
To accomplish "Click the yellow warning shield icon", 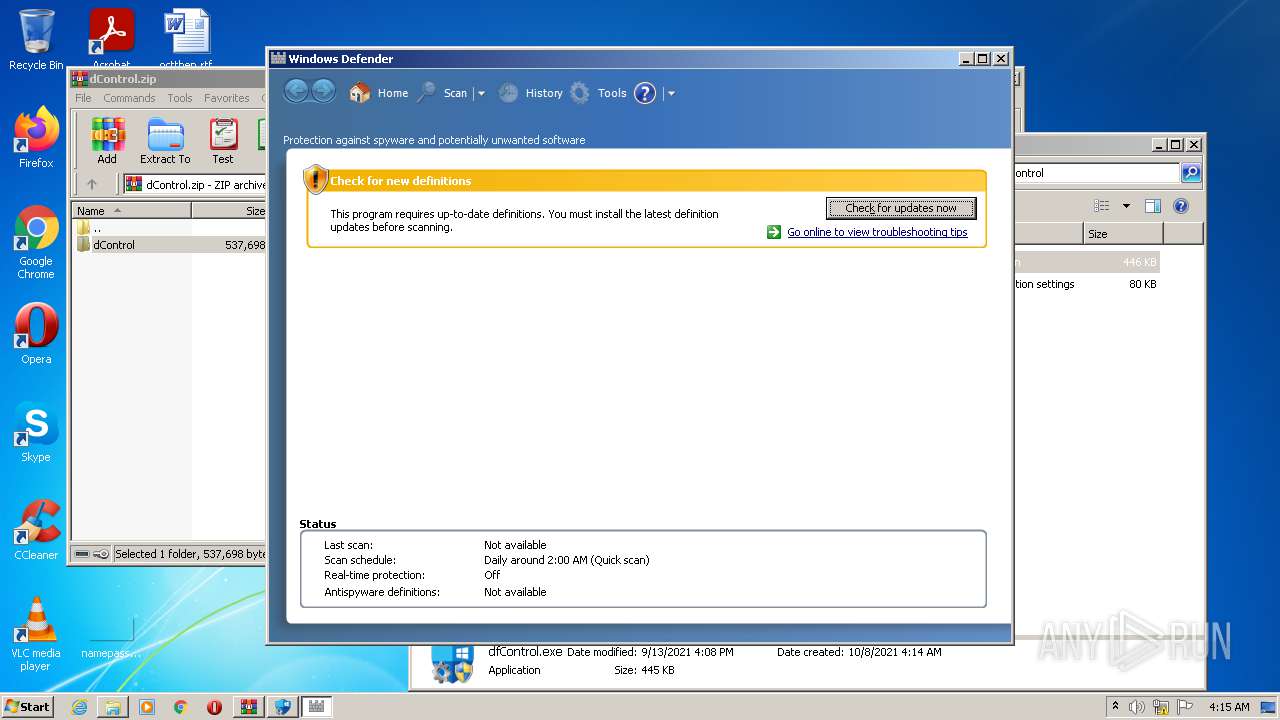I will pyautogui.click(x=316, y=179).
